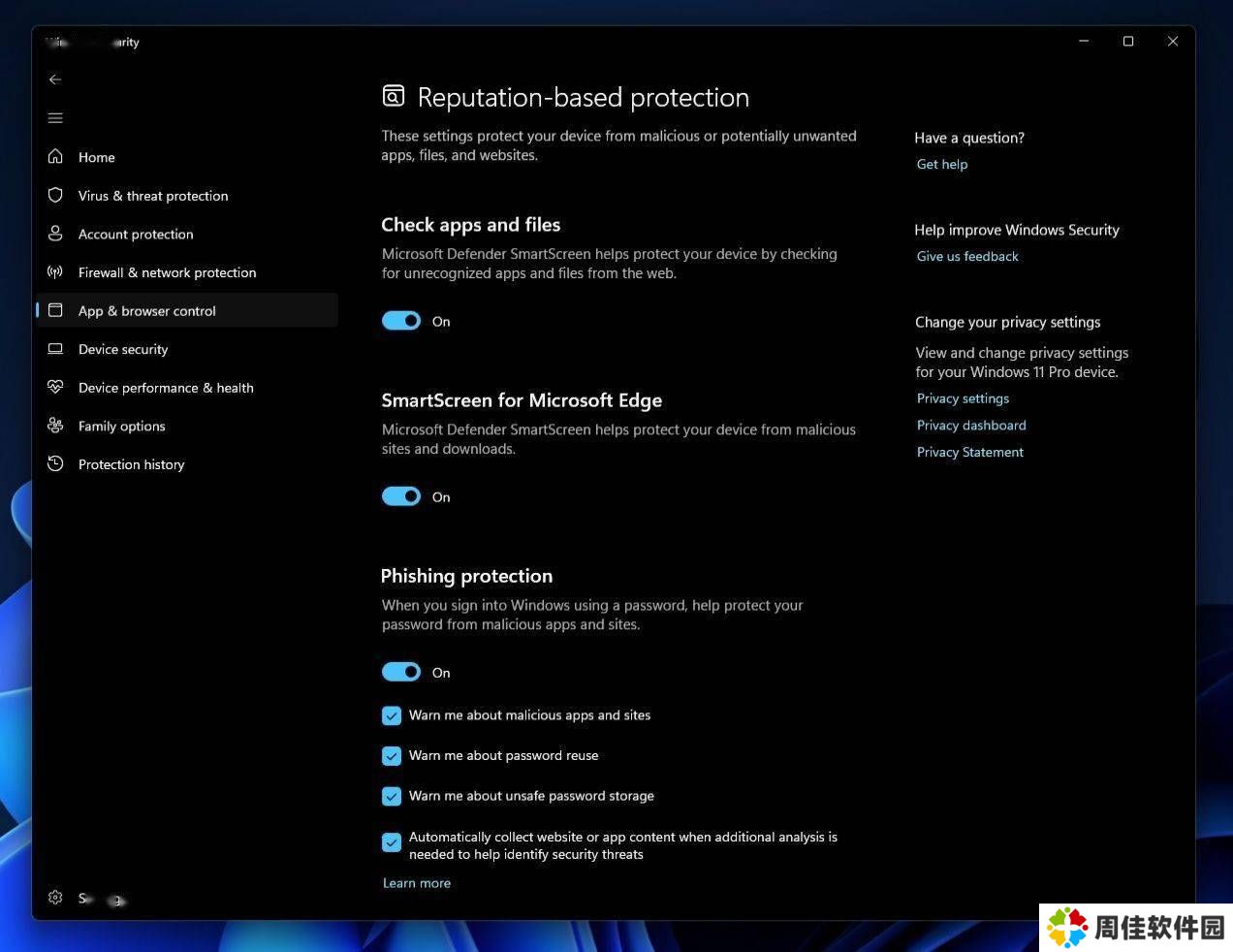Turn off SmartScreen for Microsoft Edge toggle
1233x952 pixels.
click(401, 496)
